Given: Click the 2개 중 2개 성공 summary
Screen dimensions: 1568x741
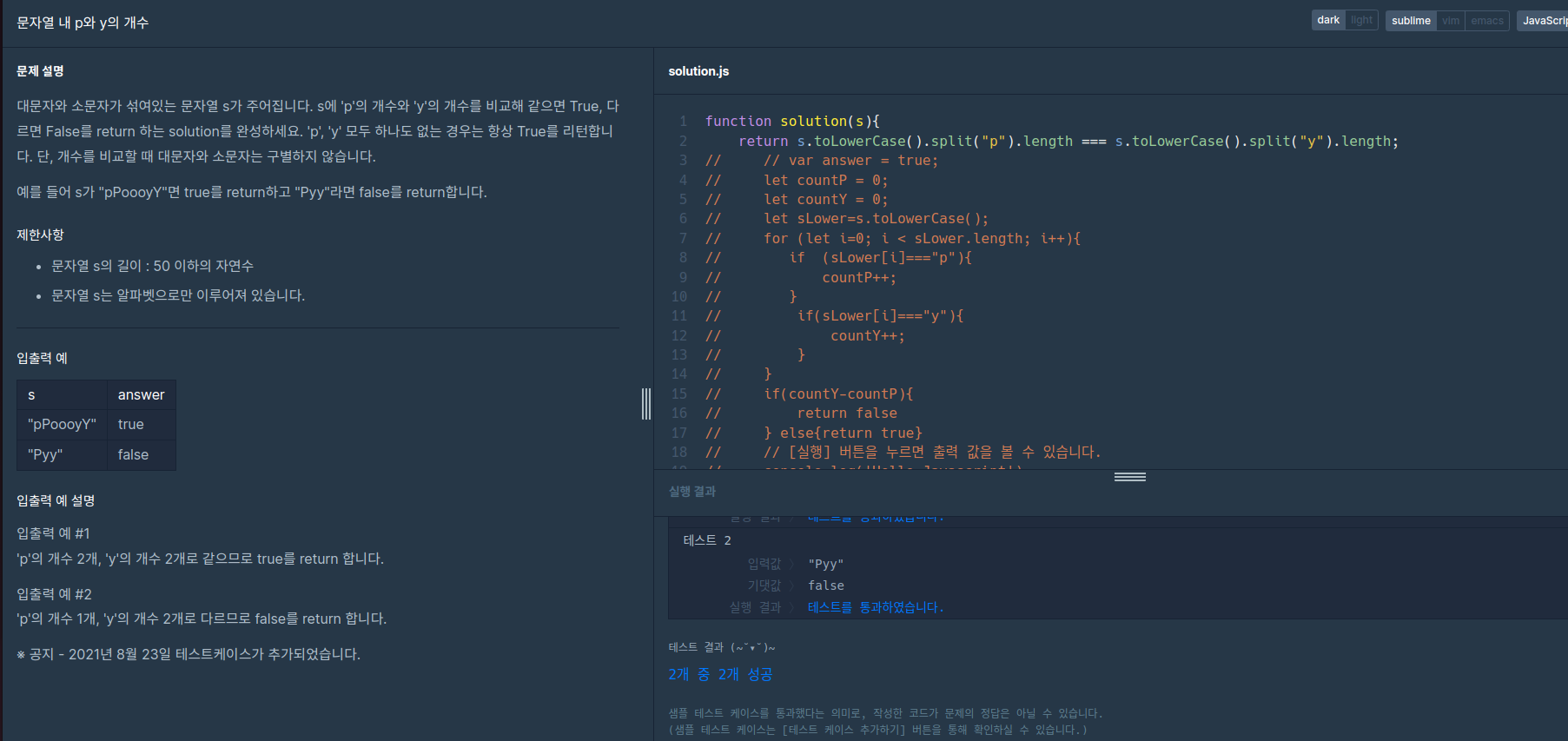Looking at the screenshot, I should [720, 674].
